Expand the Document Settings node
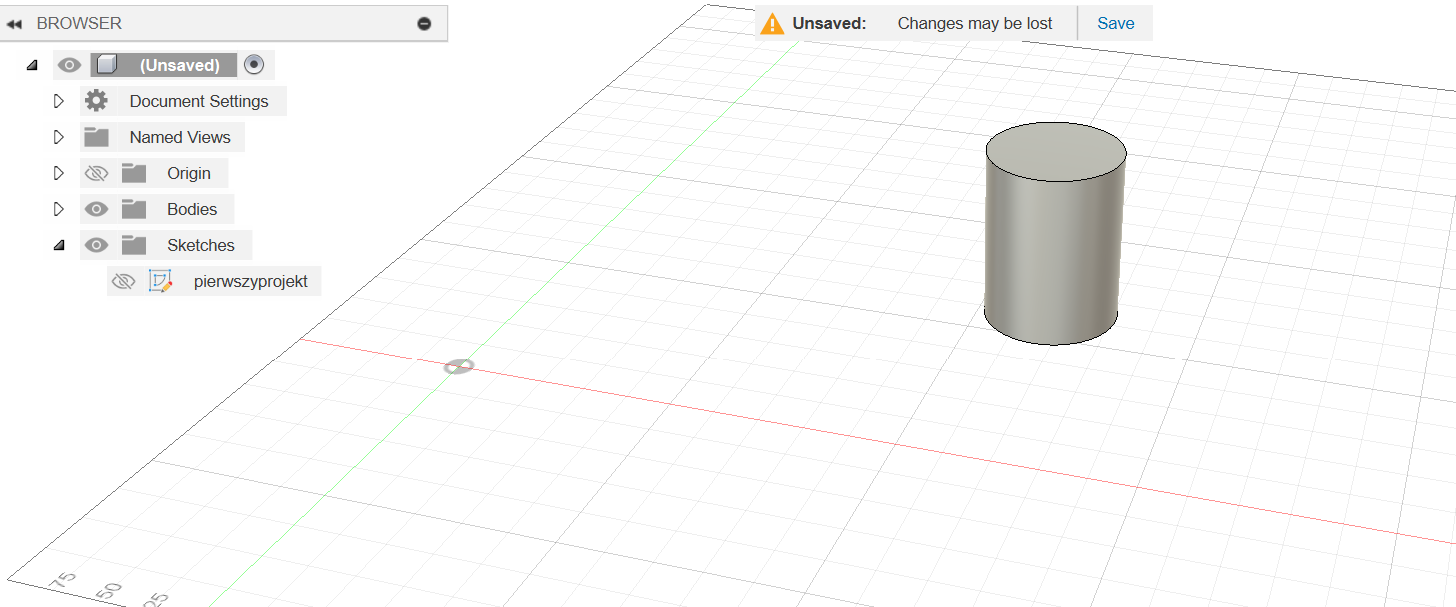1456x607 pixels. pyautogui.click(x=59, y=101)
